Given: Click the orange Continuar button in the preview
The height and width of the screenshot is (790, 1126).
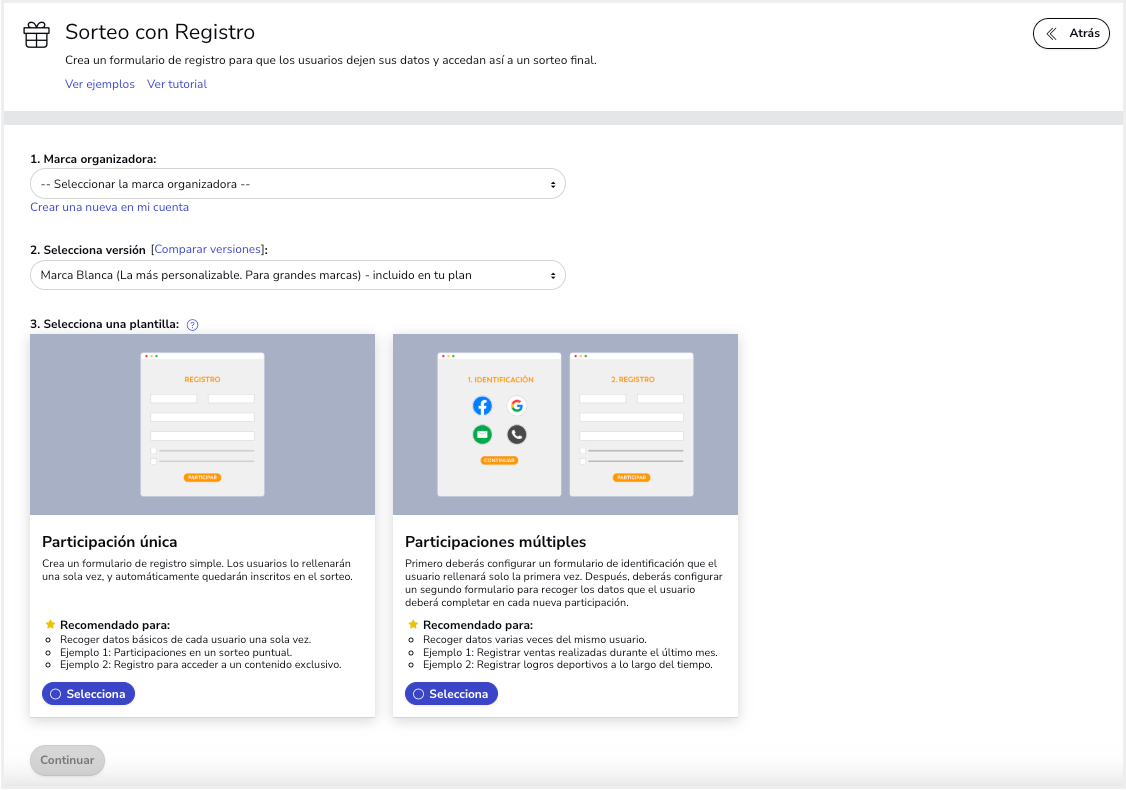Looking at the screenshot, I should point(499,460).
